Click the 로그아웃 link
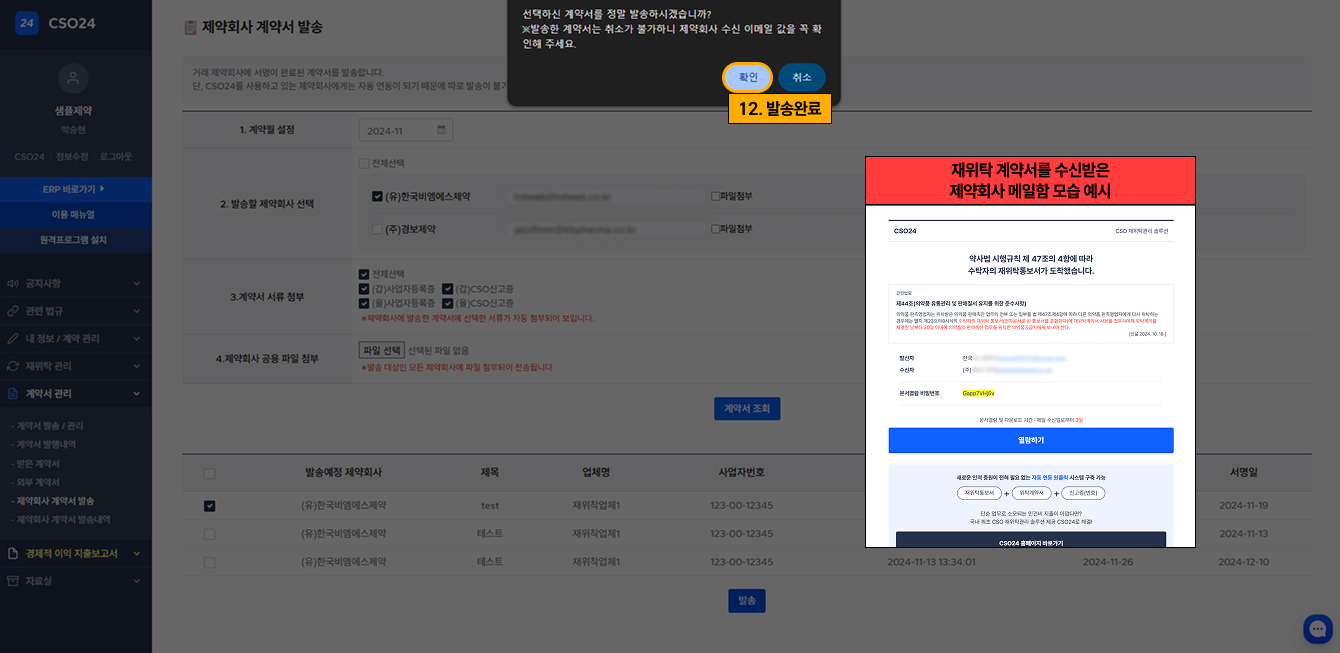This screenshot has width=1340, height=653. (x=115, y=157)
